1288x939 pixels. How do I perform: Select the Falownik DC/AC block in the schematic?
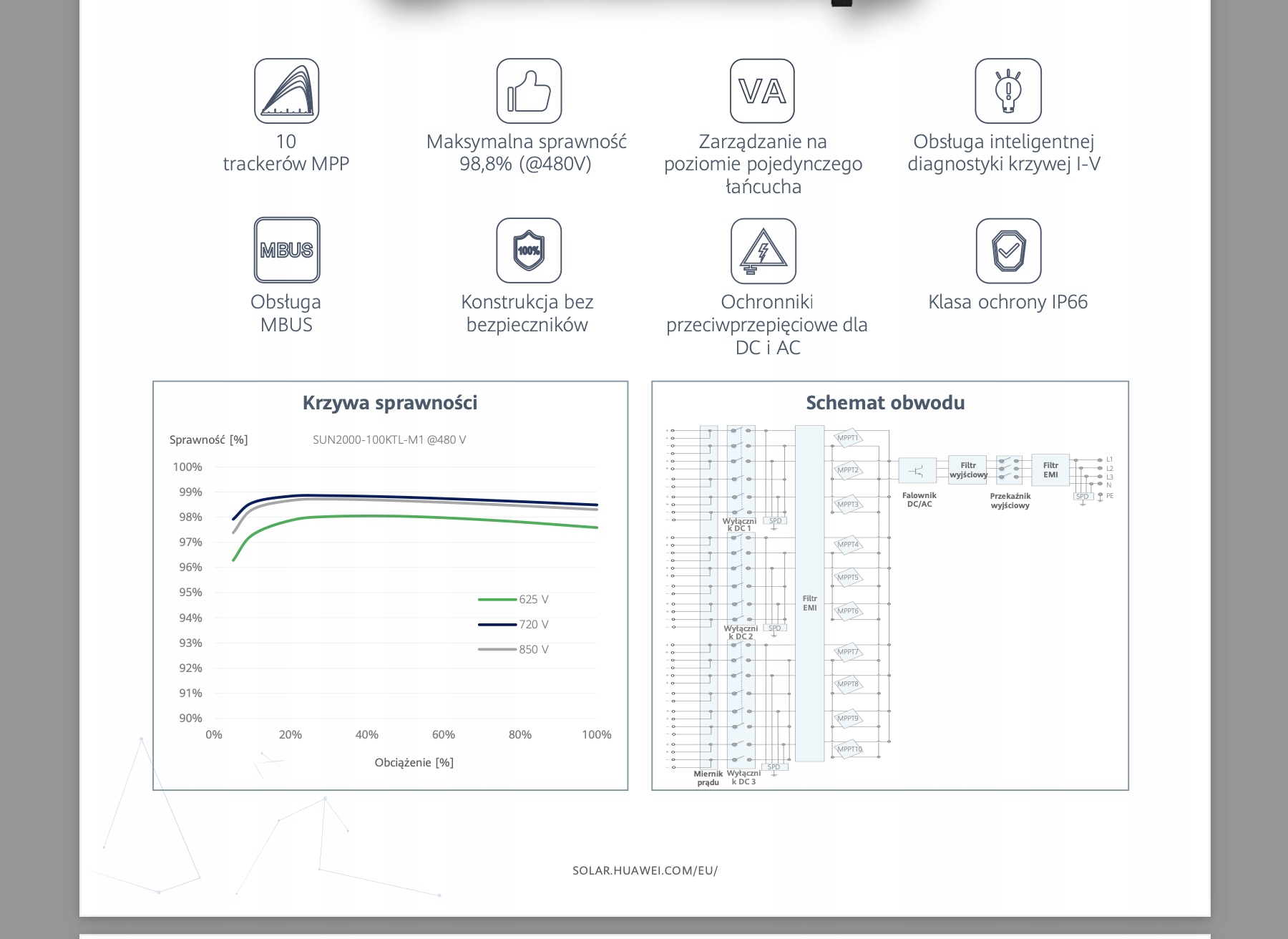(917, 470)
